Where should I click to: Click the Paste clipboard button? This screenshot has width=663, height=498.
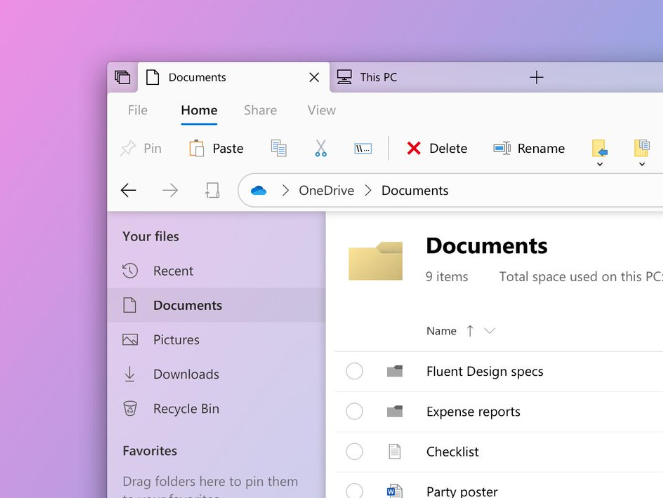[216, 148]
